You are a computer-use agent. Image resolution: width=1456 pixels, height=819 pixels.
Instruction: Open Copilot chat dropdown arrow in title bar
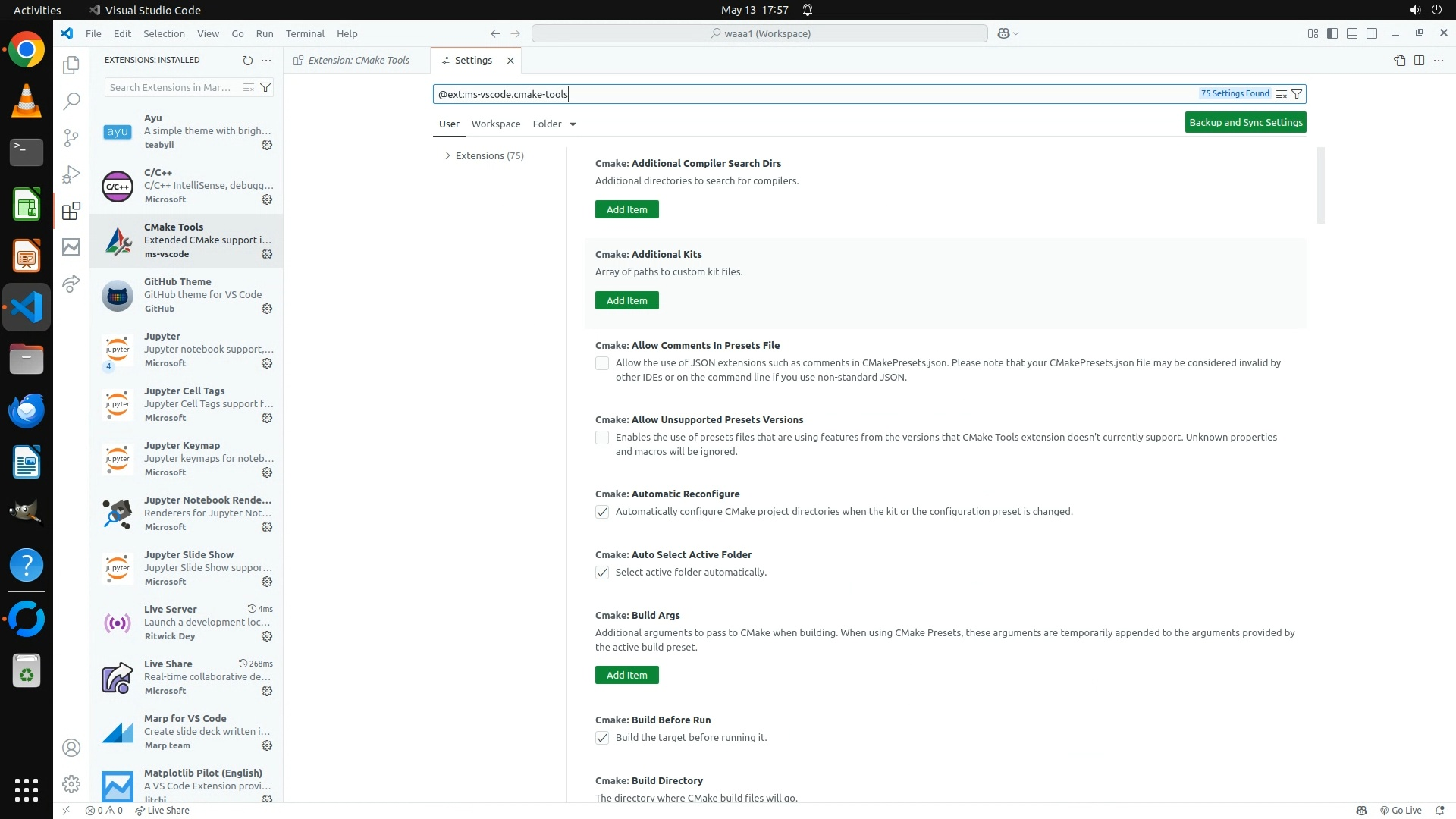point(1016,33)
